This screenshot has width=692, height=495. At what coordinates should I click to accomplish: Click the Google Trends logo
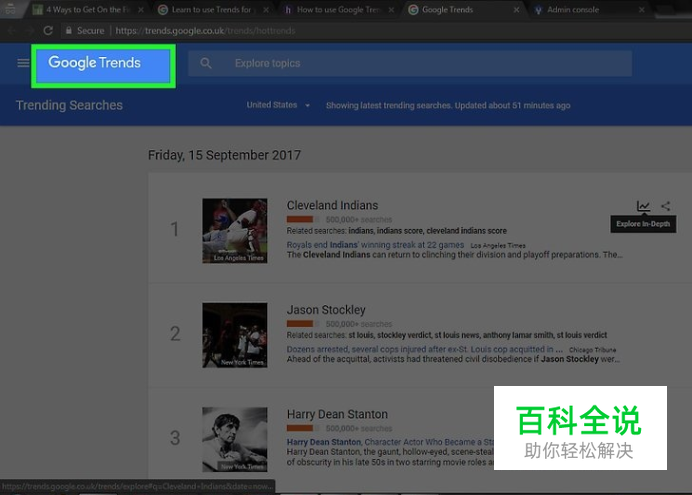pyautogui.click(x=94, y=63)
